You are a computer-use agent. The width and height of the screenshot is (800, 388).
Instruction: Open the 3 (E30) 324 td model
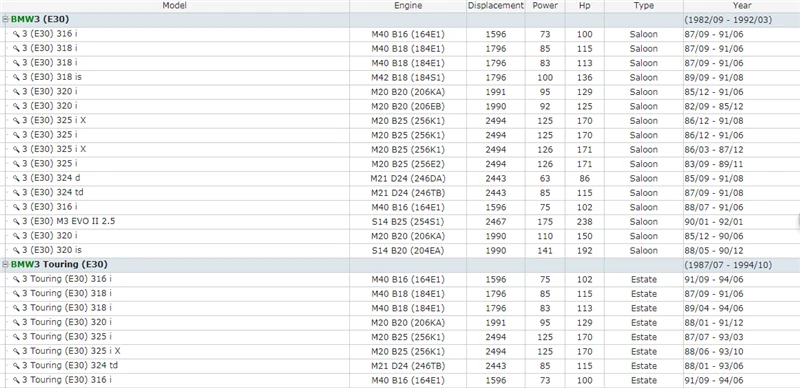coord(53,193)
